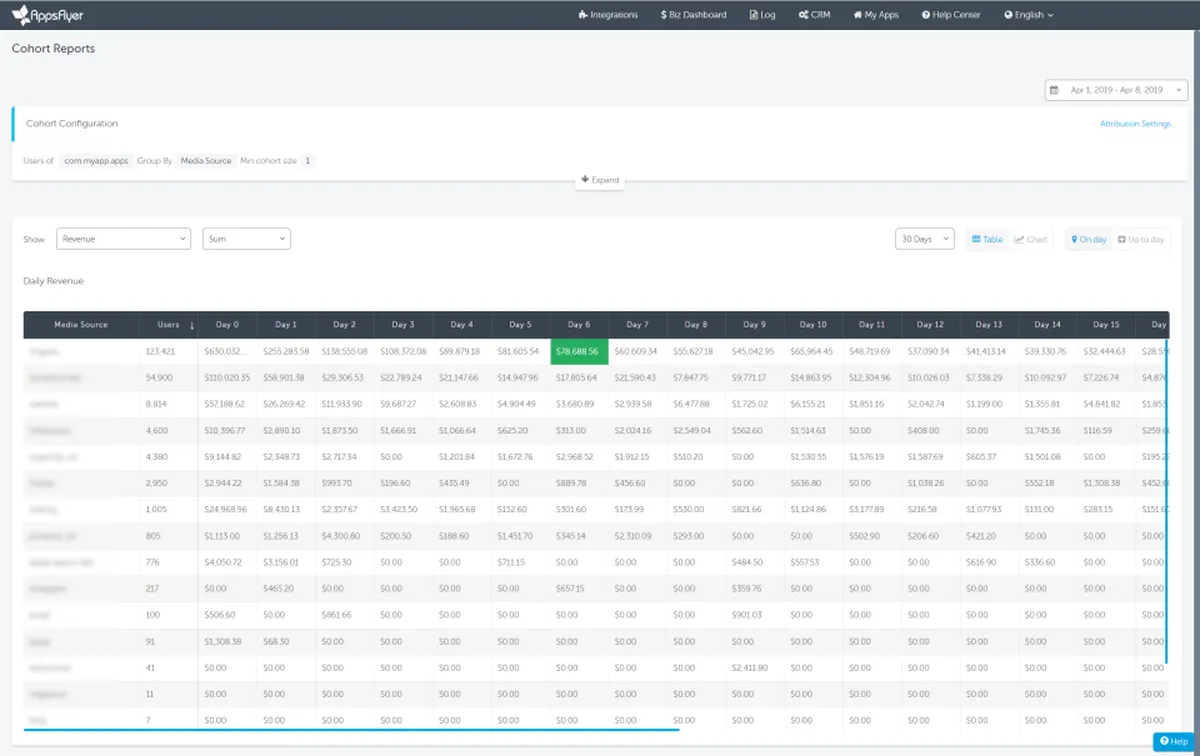This screenshot has width=1200, height=756.
Task: Click the Day 3 column header
Action: pyautogui.click(x=402, y=325)
